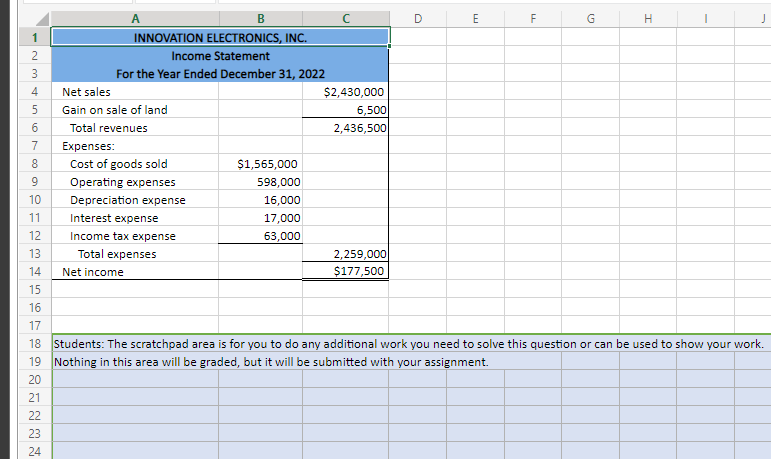Select the Total expenses label cell
Viewport: 771px width, 459px height.
point(135,254)
